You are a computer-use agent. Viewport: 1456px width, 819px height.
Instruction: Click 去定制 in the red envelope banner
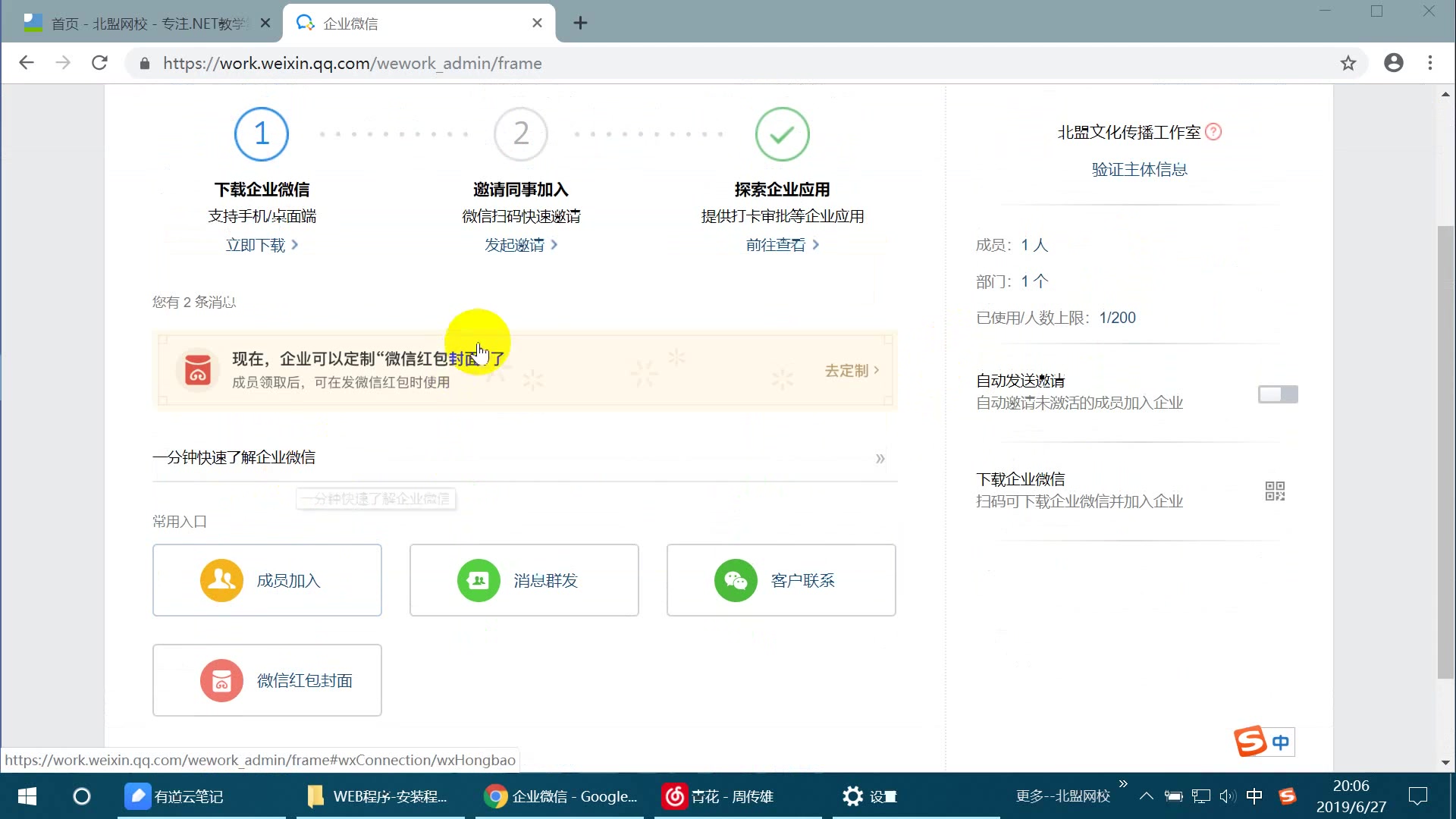point(852,370)
